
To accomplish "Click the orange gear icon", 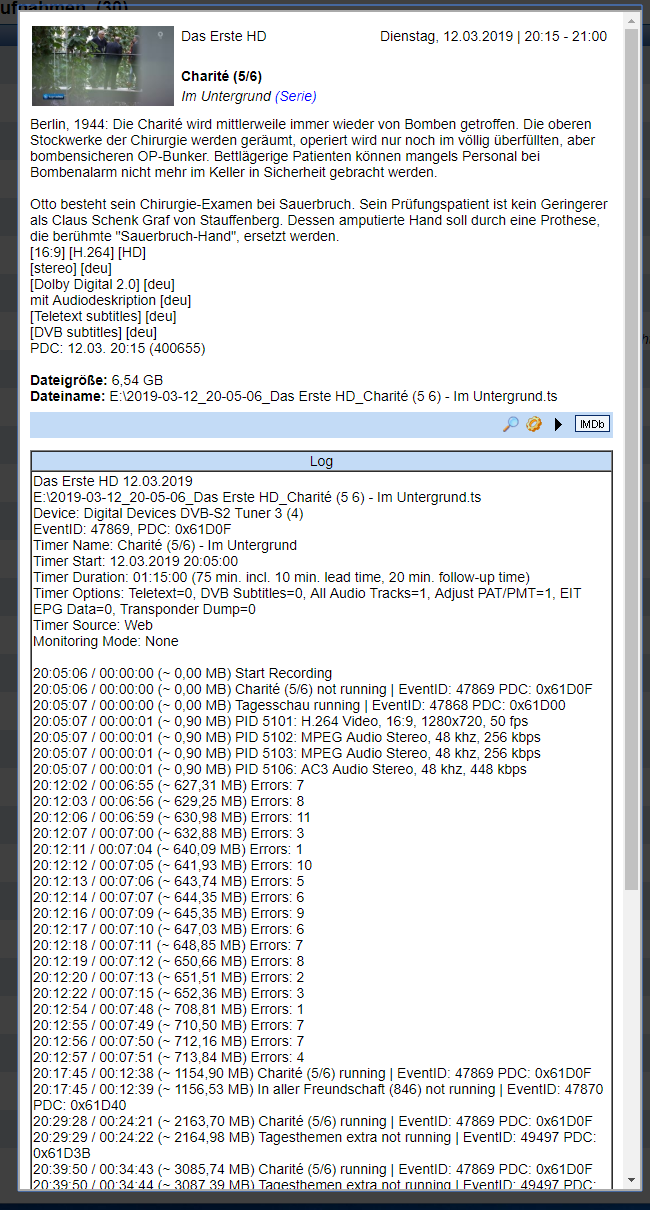I will pyautogui.click(x=534, y=424).
